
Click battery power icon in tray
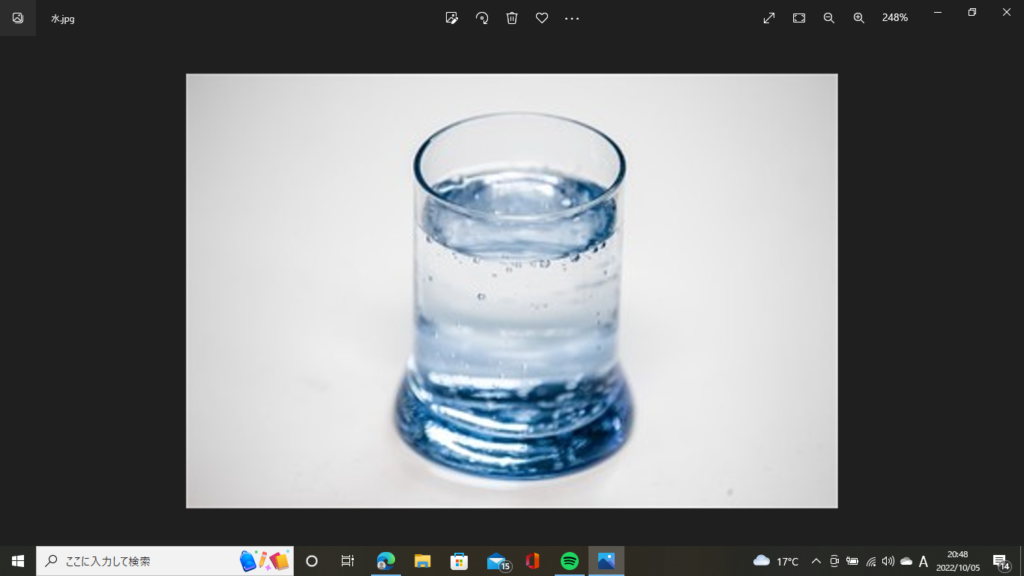852,561
